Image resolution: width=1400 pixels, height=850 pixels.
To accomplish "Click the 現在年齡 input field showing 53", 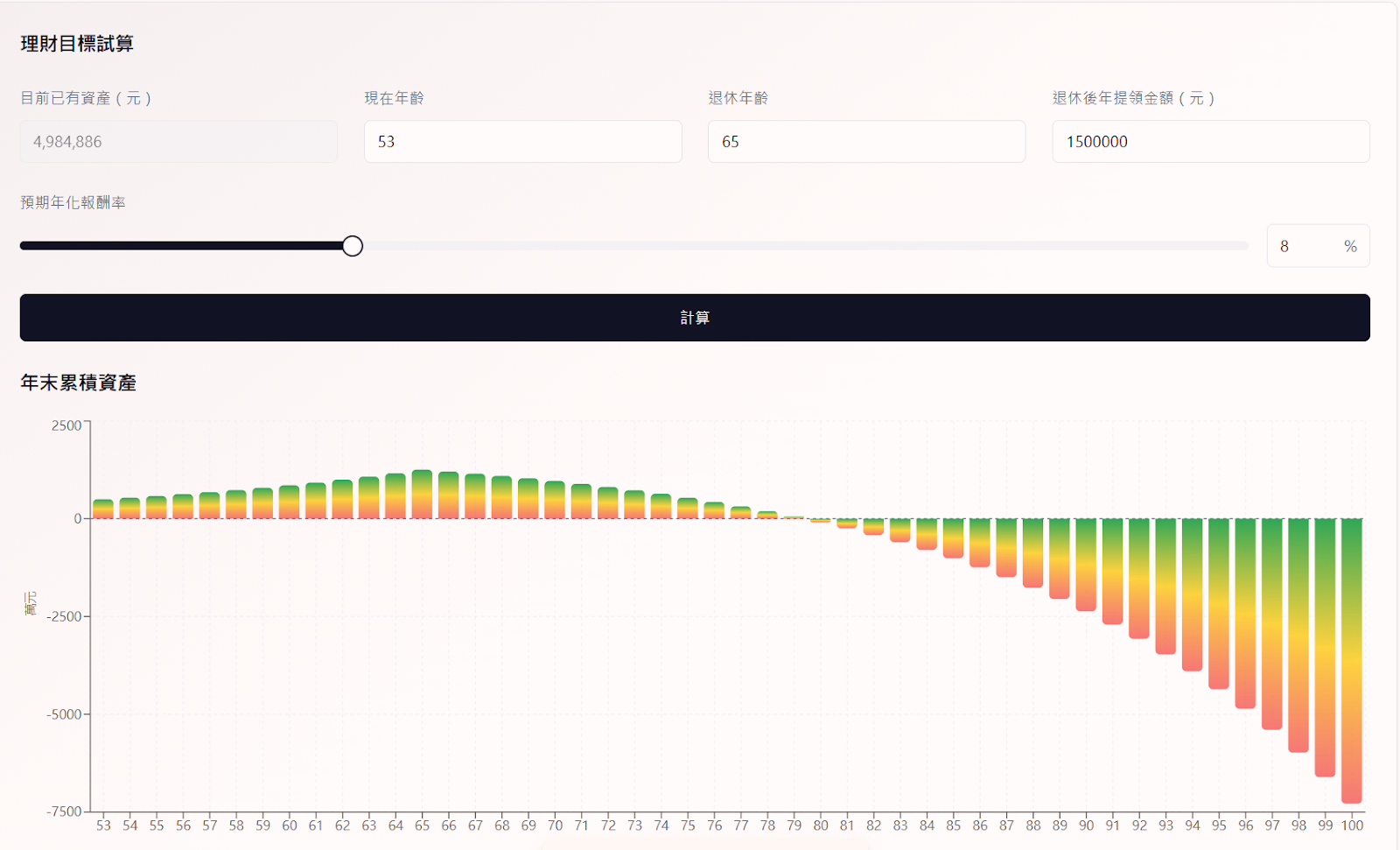I will click(522, 142).
